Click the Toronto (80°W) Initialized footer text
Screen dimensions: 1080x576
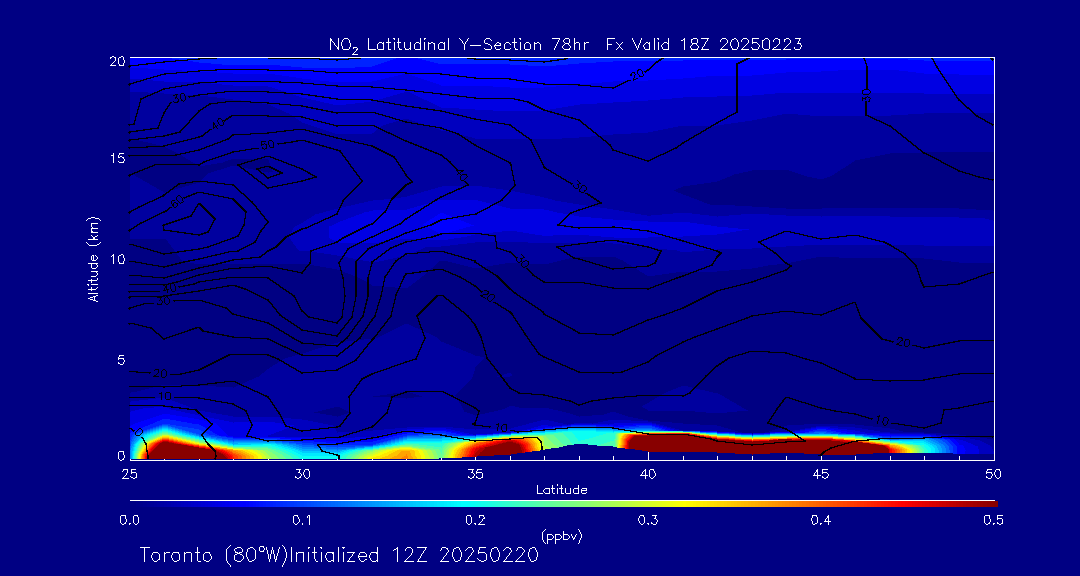pos(339,555)
